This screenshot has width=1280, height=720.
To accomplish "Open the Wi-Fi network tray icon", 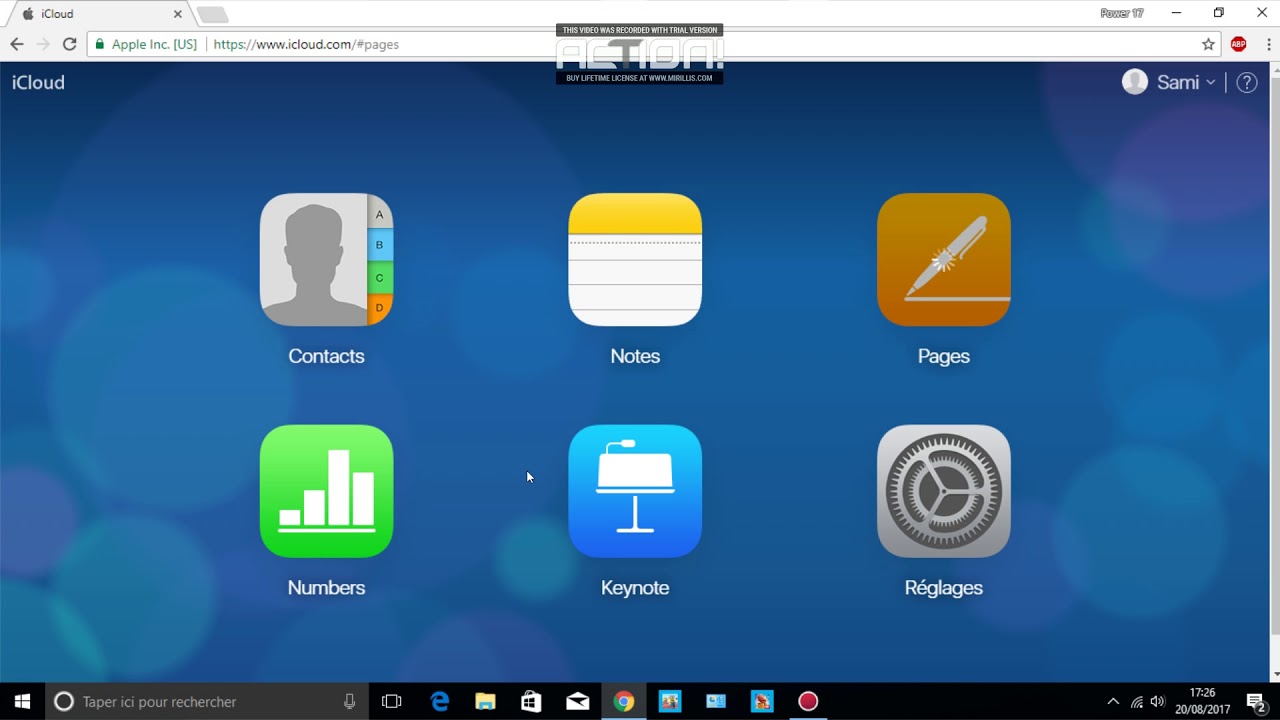I will click(1137, 701).
